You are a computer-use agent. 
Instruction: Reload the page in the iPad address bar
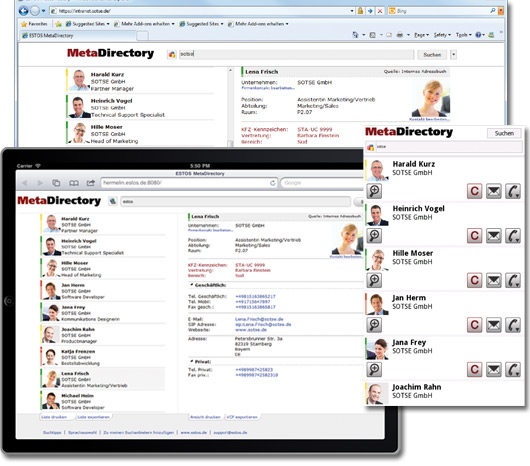pos(272,183)
